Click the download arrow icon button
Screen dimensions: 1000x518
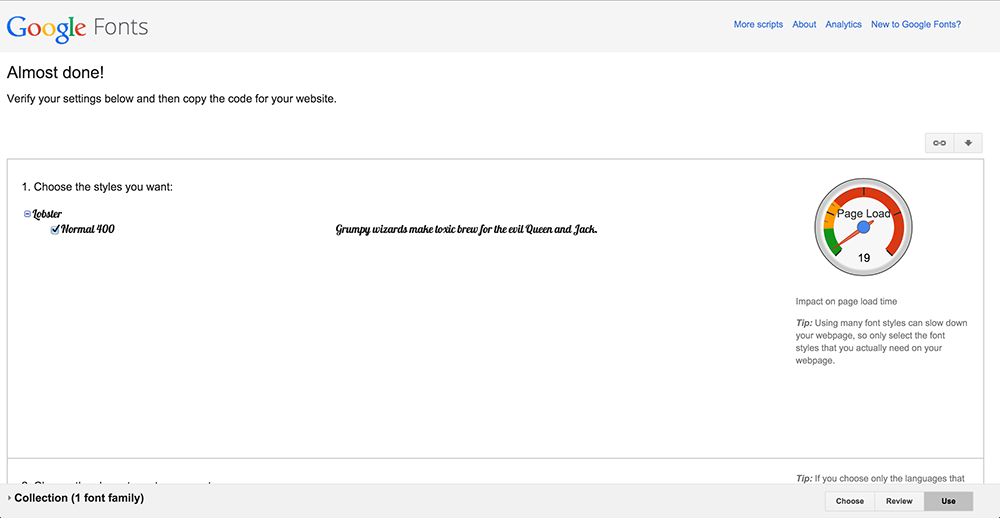[968, 143]
